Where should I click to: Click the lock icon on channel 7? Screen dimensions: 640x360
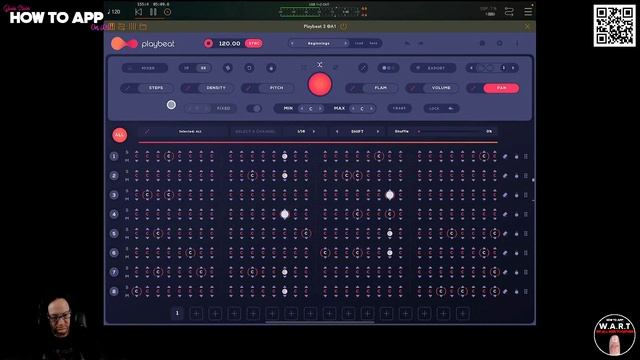(516, 272)
